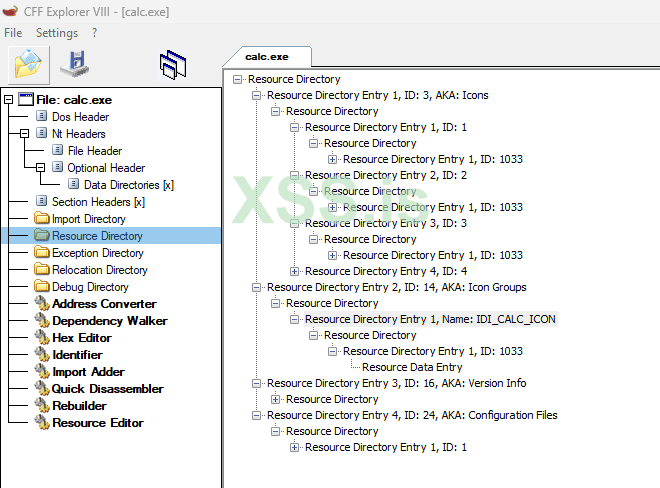
Task: Open File Header in the tree
Action: click(95, 151)
